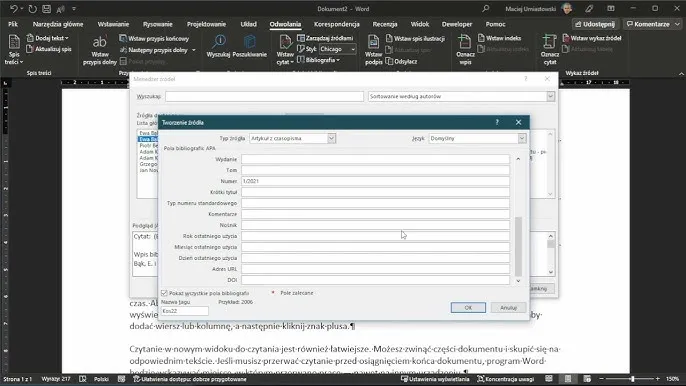The image size is (686, 386).
Task: Expand the Bibliografia menu
Action: click(318, 60)
